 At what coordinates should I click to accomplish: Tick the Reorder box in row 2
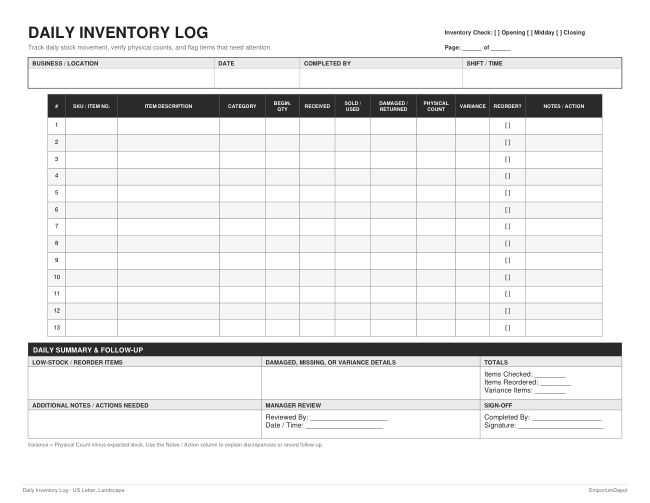pos(507,143)
